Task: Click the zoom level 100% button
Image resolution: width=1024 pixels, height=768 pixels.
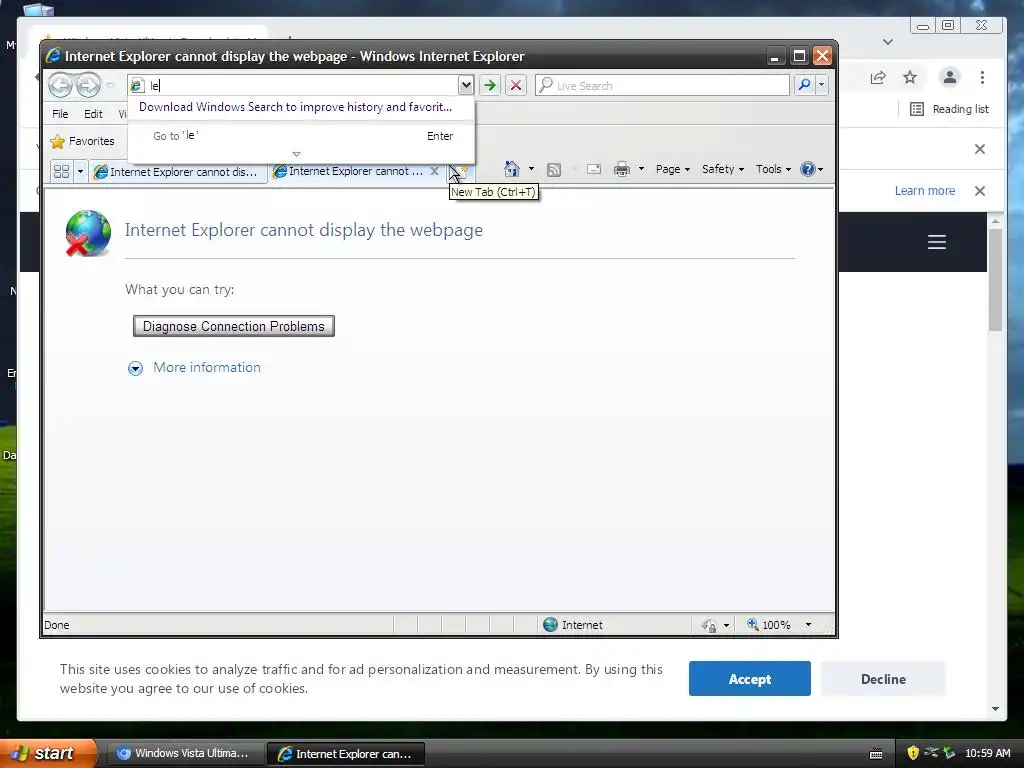Action: (769, 625)
